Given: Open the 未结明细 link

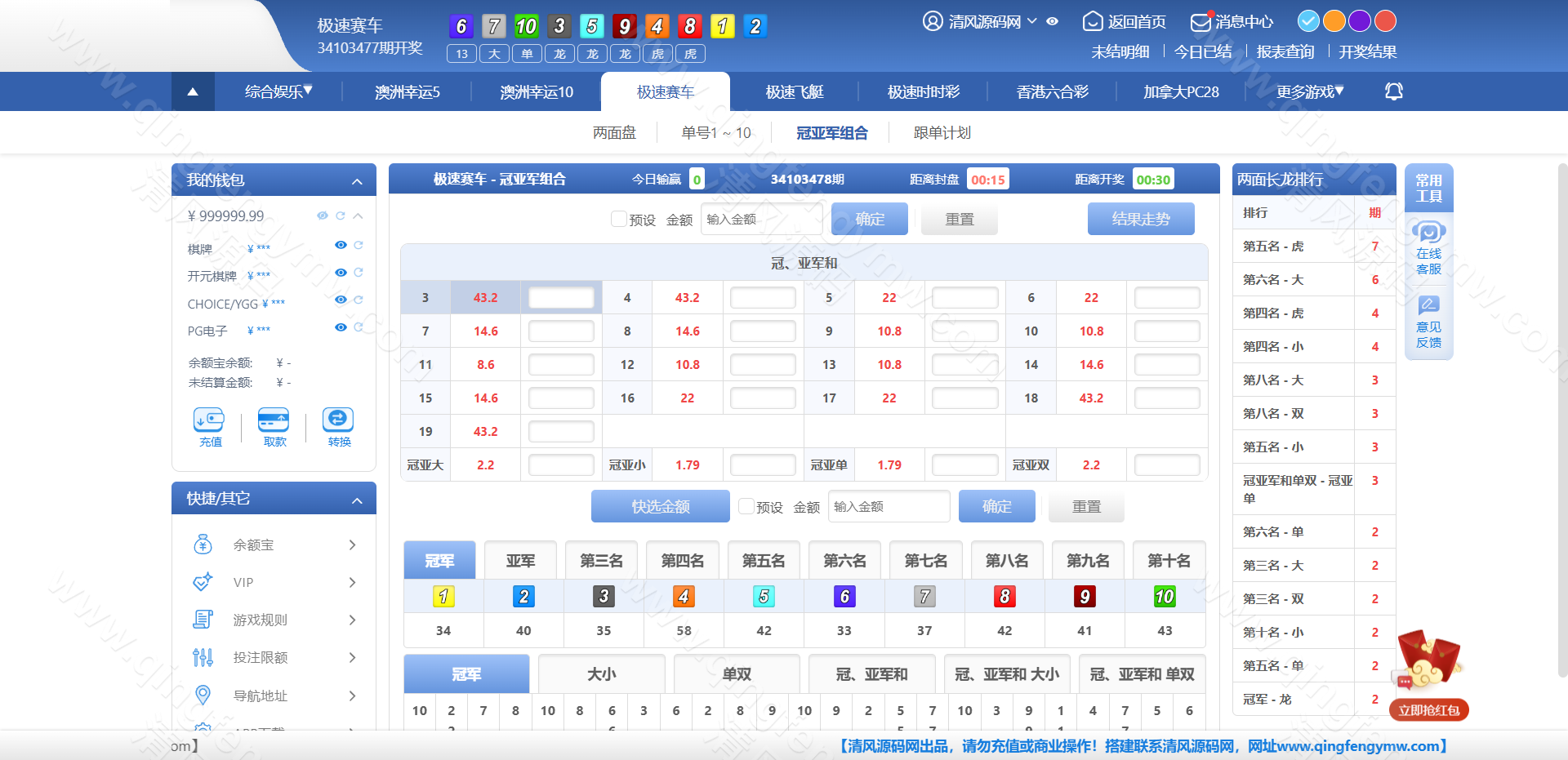Looking at the screenshot, I should click(1120, 51).
